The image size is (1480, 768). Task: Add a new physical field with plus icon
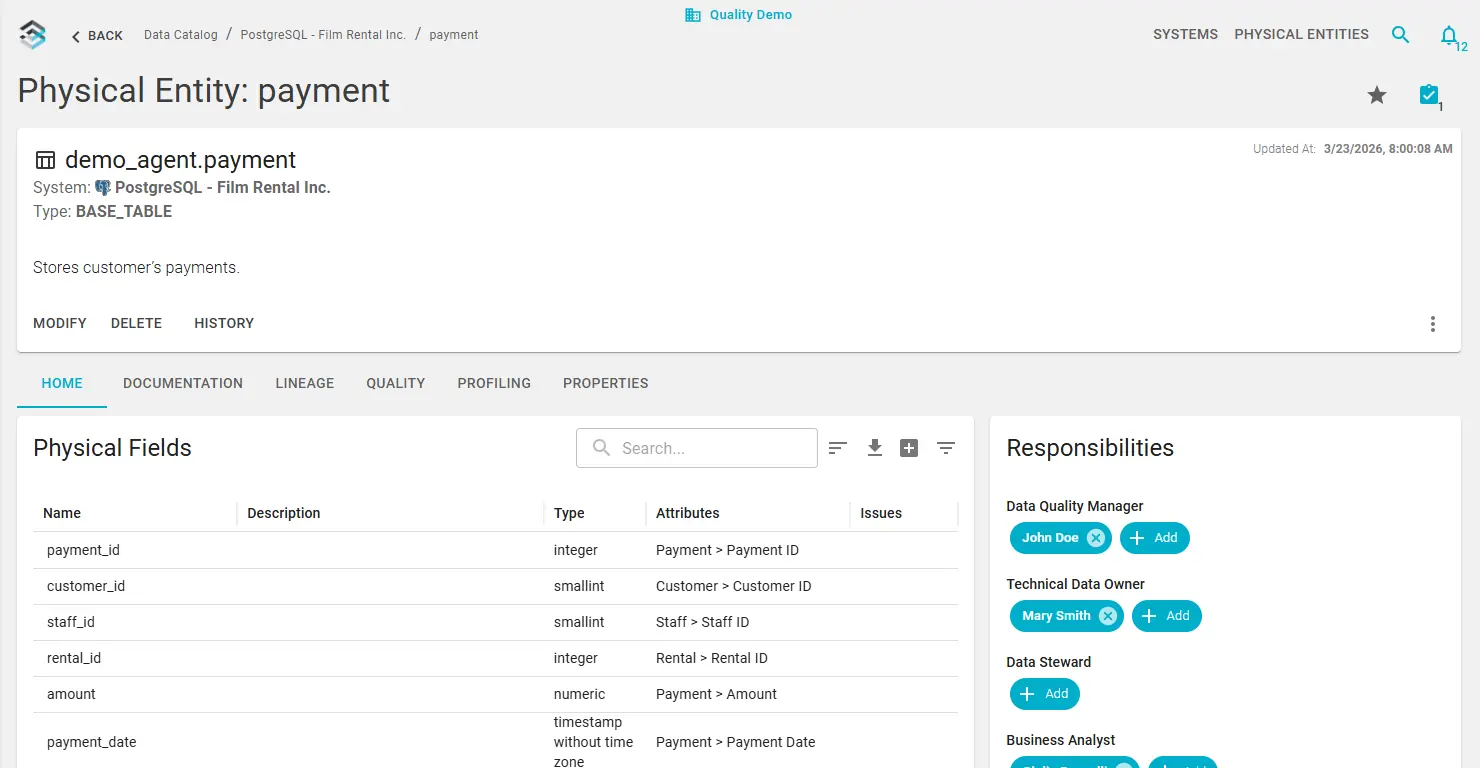point(909,448)
